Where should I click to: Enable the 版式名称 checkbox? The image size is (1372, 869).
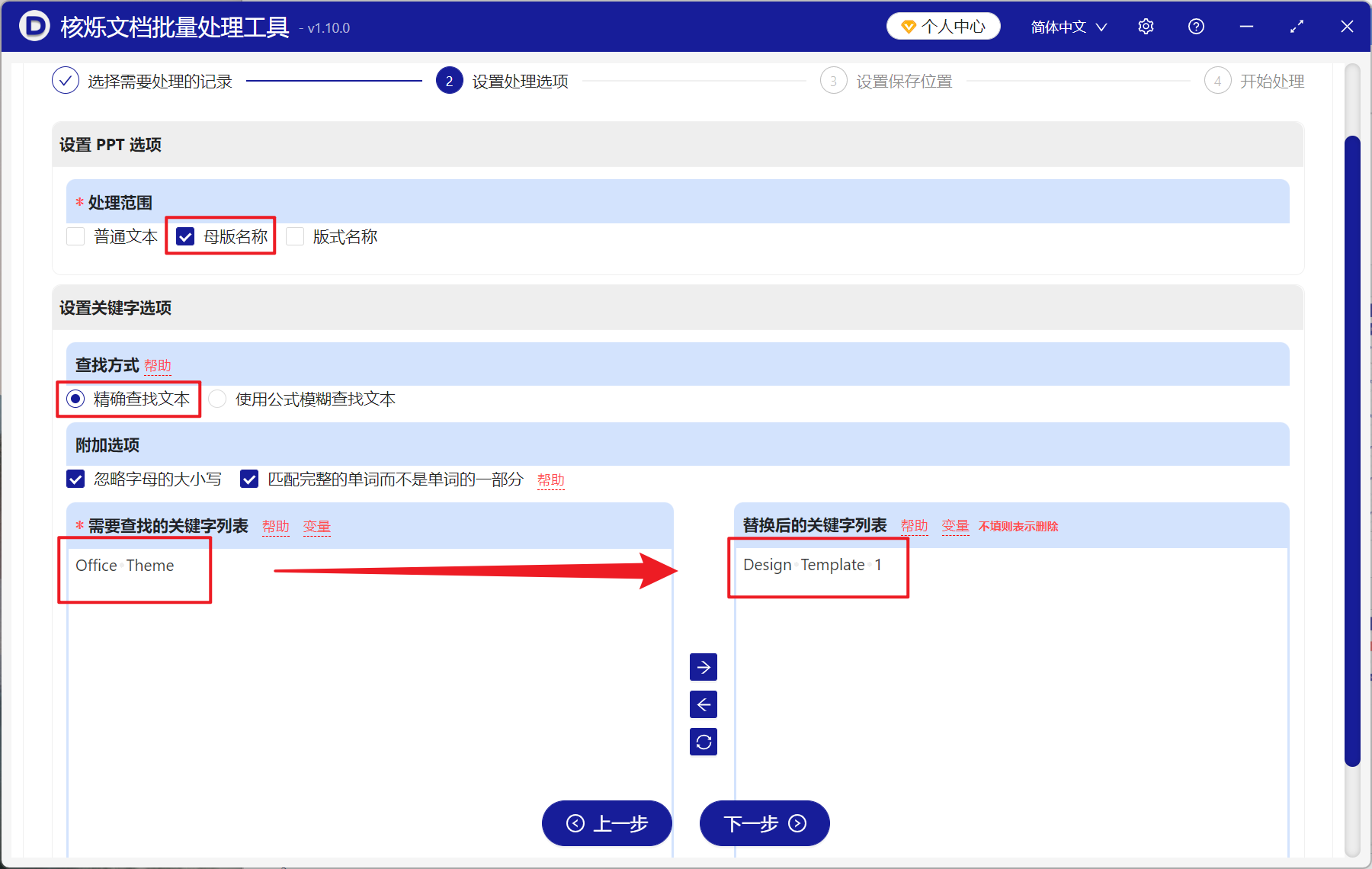pos(295,236)
